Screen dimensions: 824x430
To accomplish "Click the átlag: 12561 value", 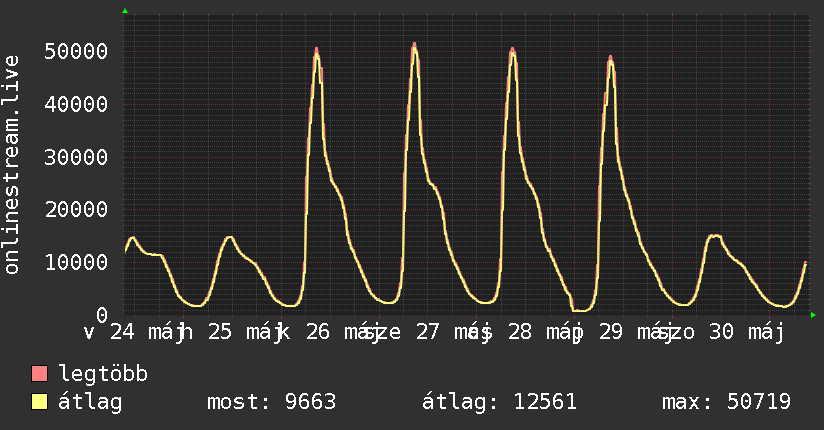I will click(x=499, y=402).
